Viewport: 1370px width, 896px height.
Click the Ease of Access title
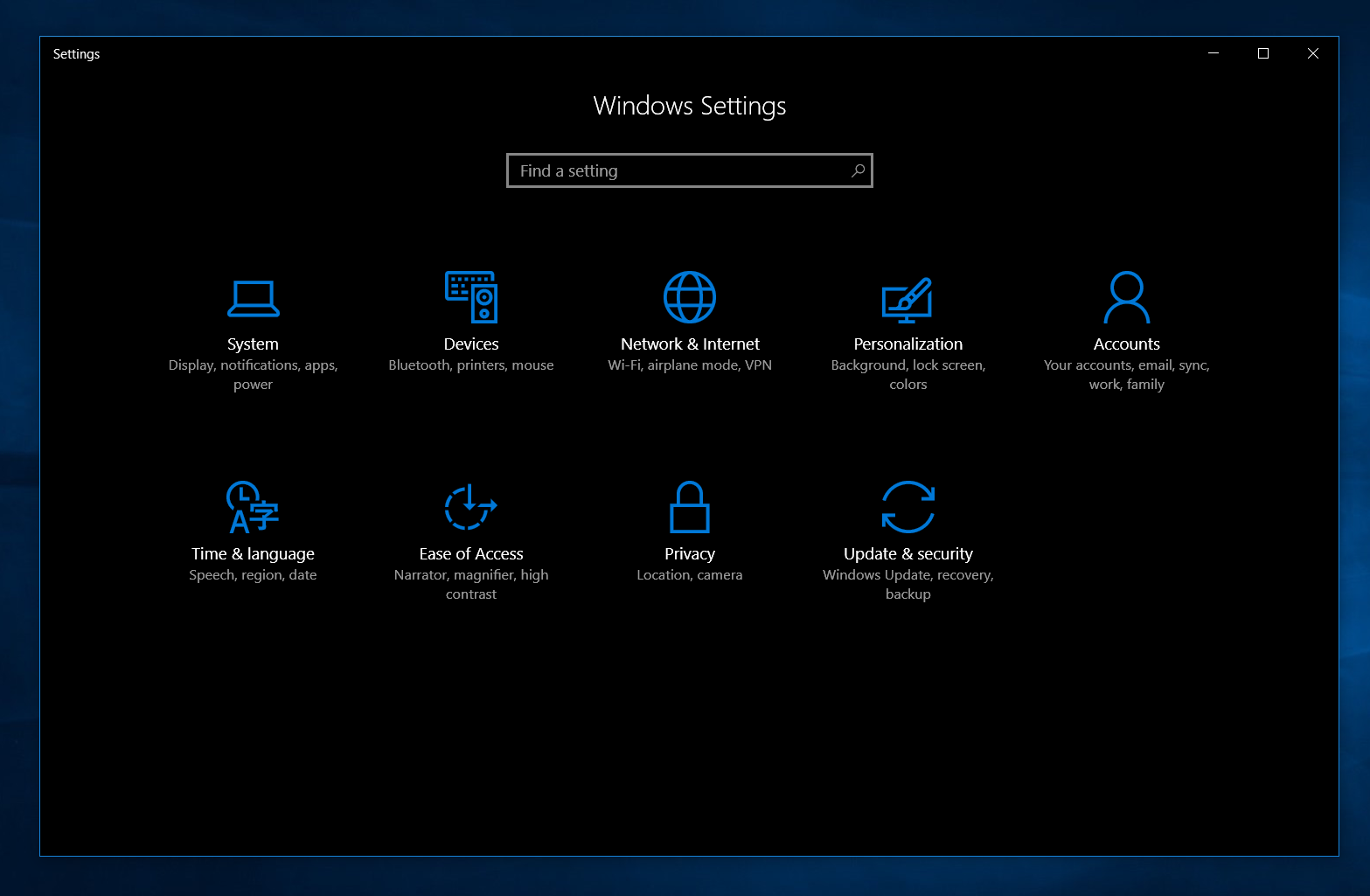click(471, 554)
